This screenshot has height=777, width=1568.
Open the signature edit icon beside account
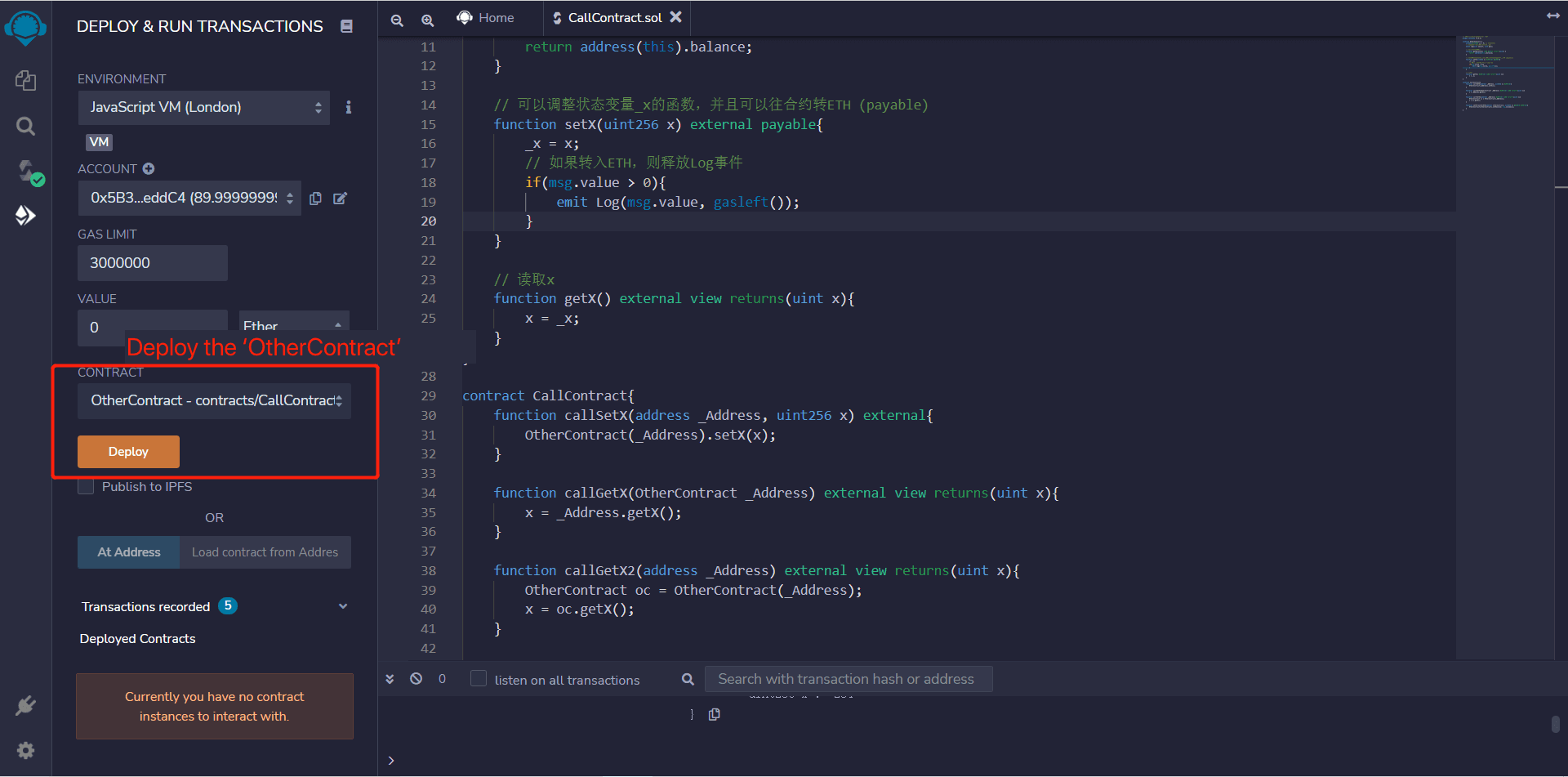(341, 199)
